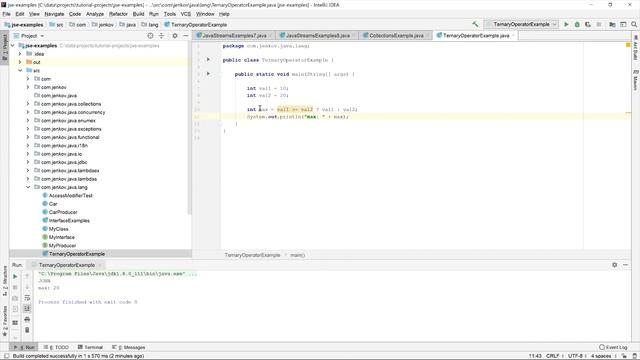Open the Event Log
Image resolution: width=640 pixels, height=360 pixels.
[613, 347]
